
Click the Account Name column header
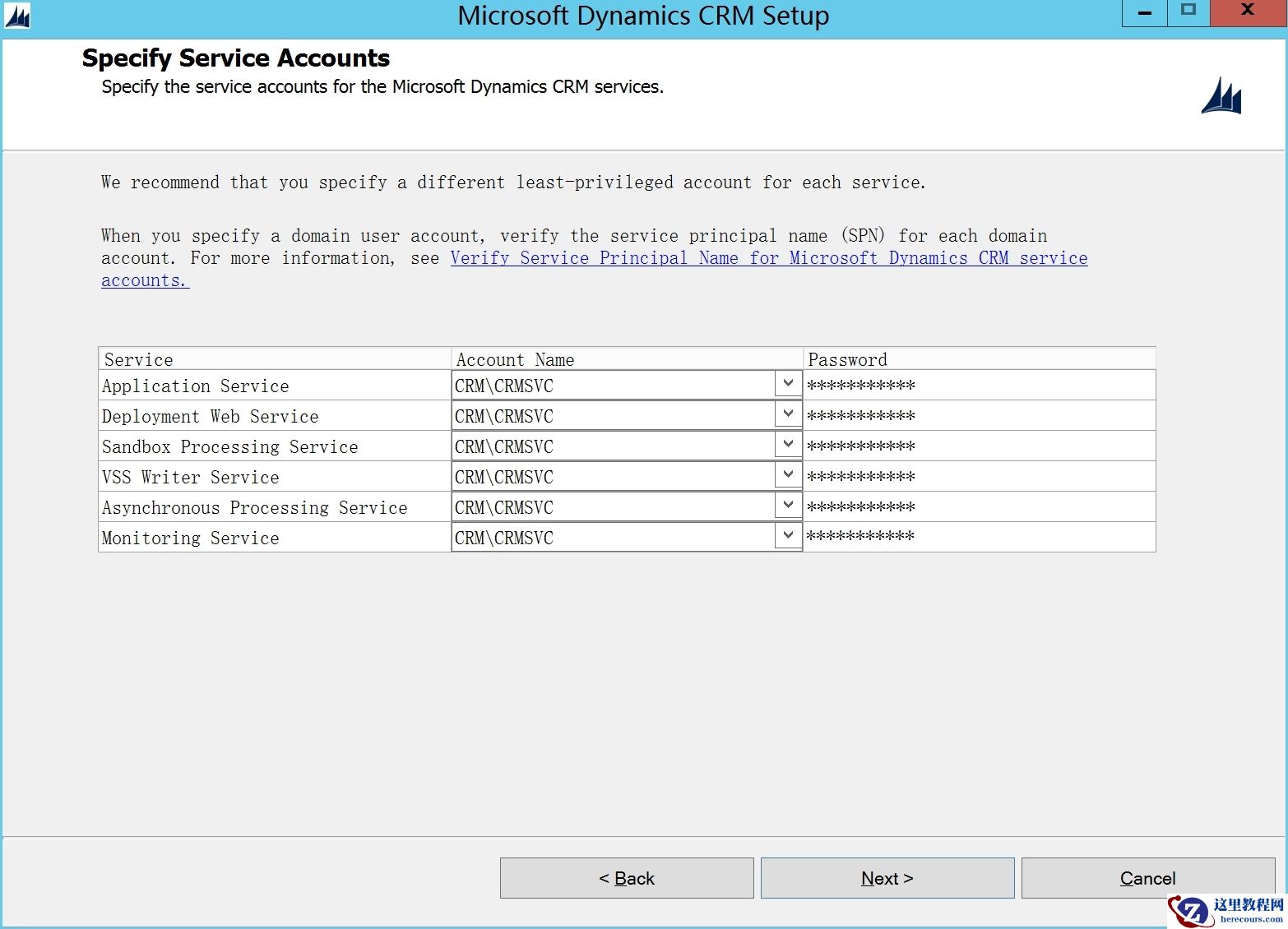pos(515,358)
